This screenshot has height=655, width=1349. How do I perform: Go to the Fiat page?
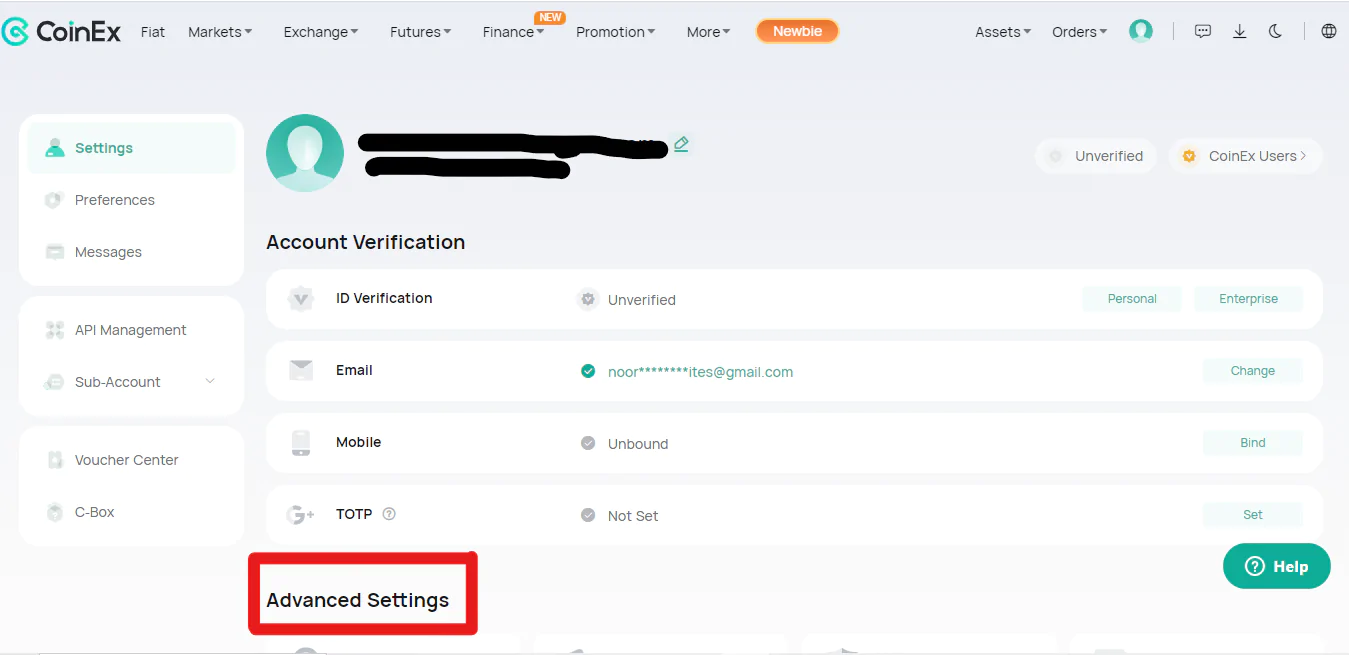point(153,32)
